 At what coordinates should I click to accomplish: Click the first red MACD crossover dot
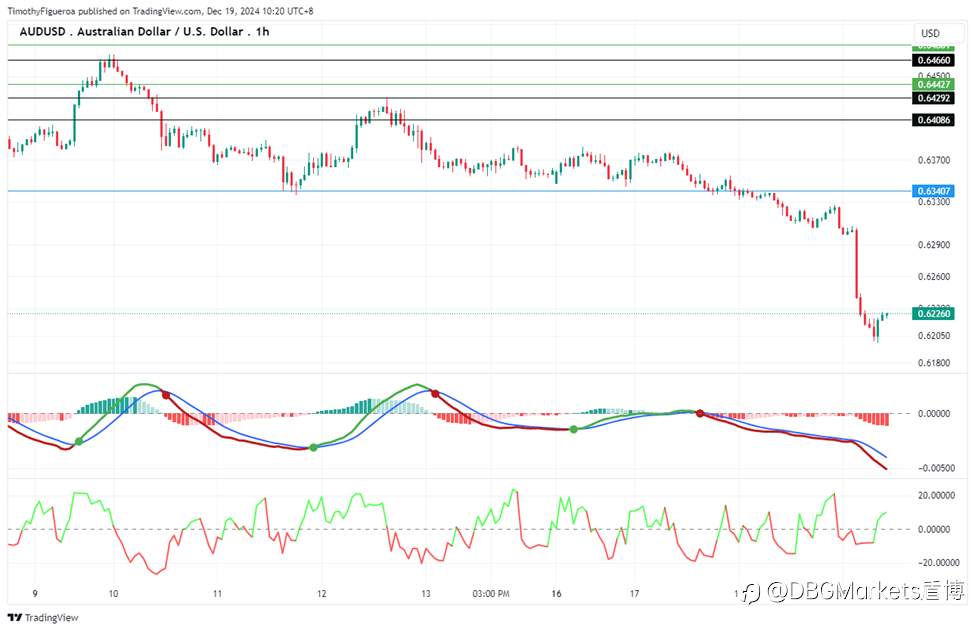(x=165, y=395)
